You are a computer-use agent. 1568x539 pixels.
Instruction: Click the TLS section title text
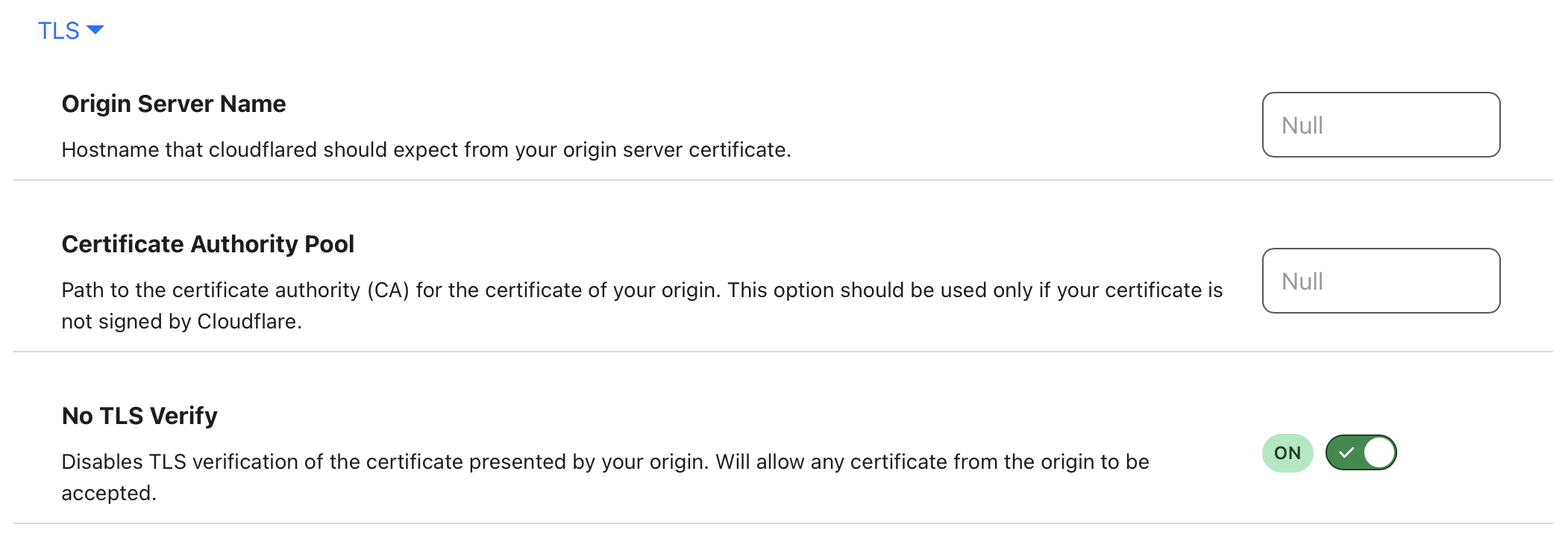tap(58, 31)
